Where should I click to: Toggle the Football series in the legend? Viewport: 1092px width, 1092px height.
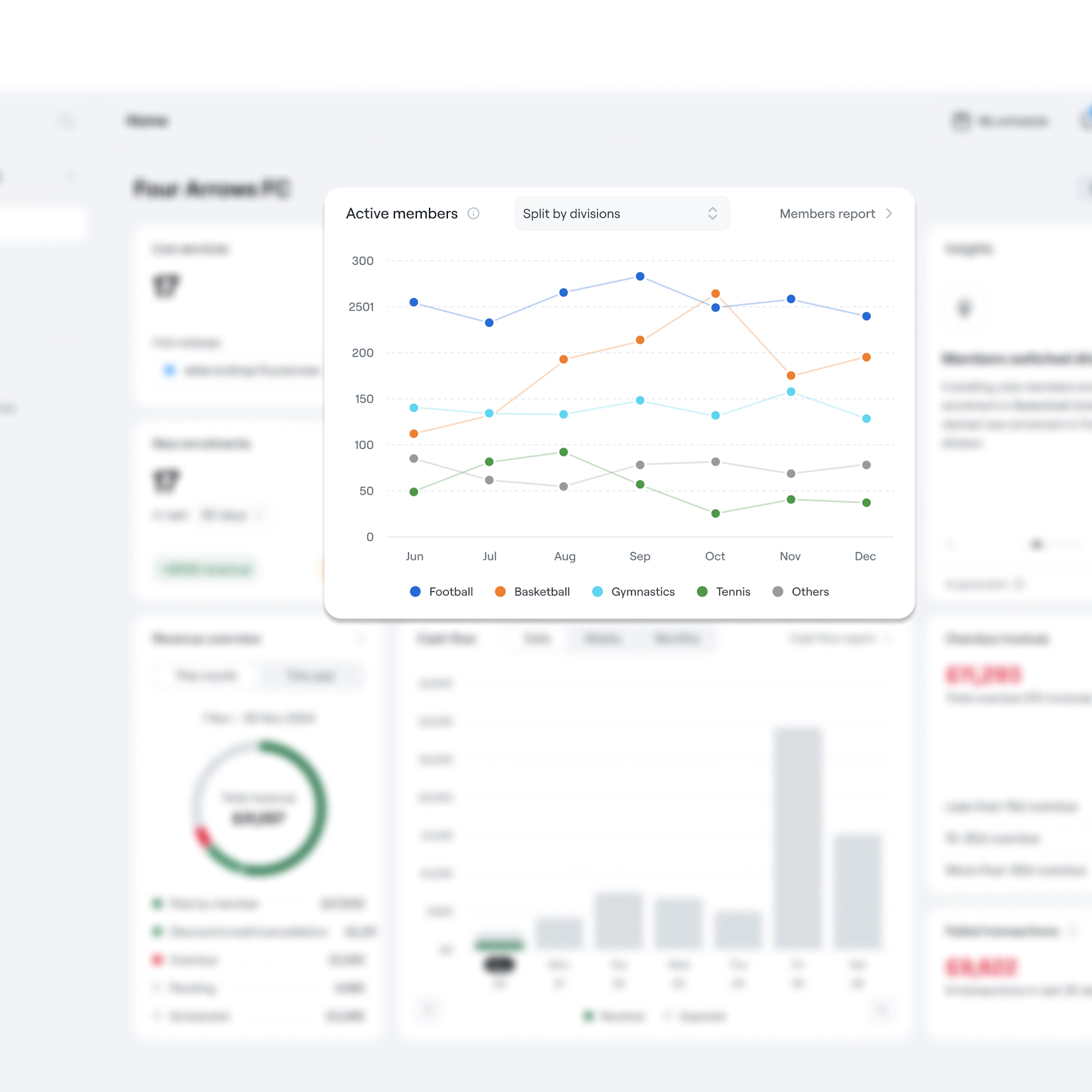click(450, 591)
